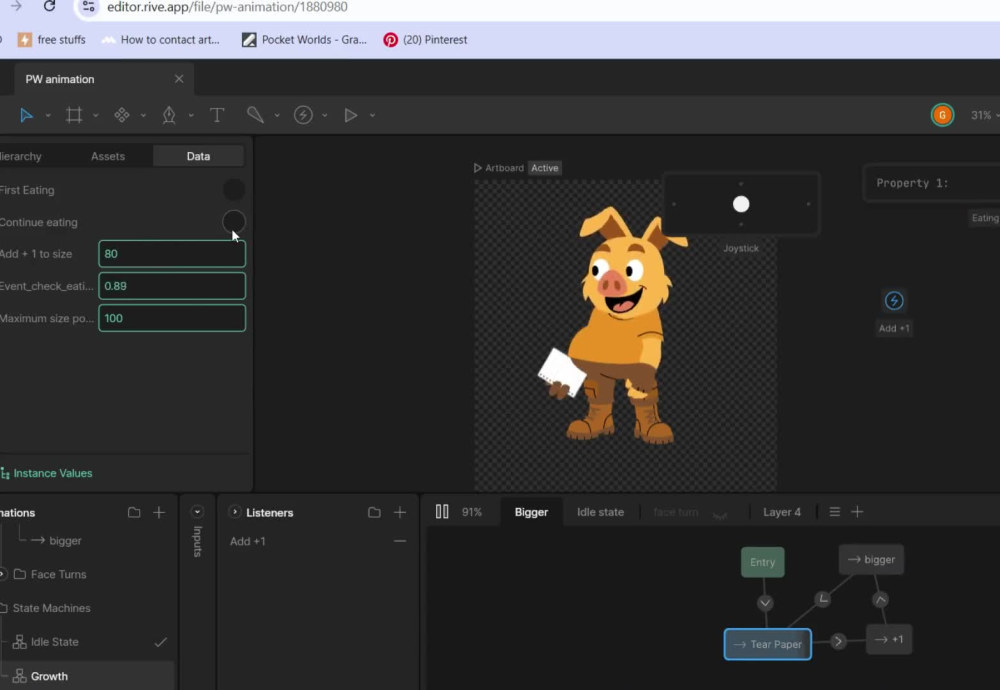Open select tool dropdown arrow

pyautogui.click(x=48, y=116)
